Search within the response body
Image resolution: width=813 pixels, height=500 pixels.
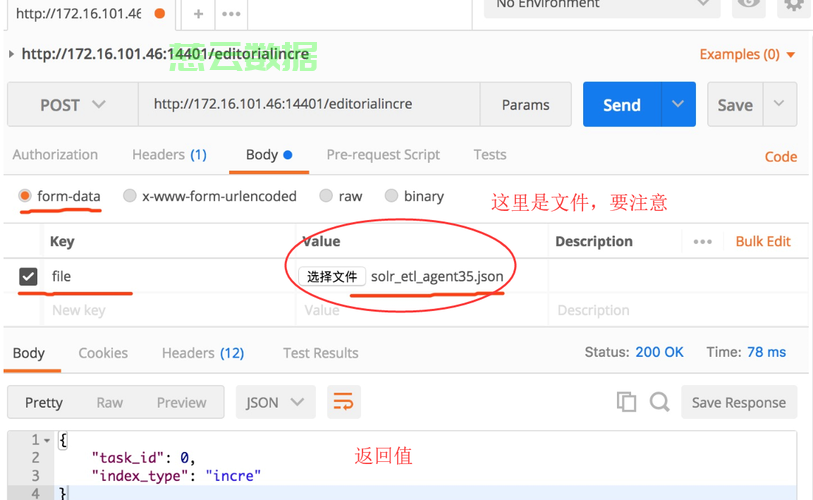pos(660,402)
